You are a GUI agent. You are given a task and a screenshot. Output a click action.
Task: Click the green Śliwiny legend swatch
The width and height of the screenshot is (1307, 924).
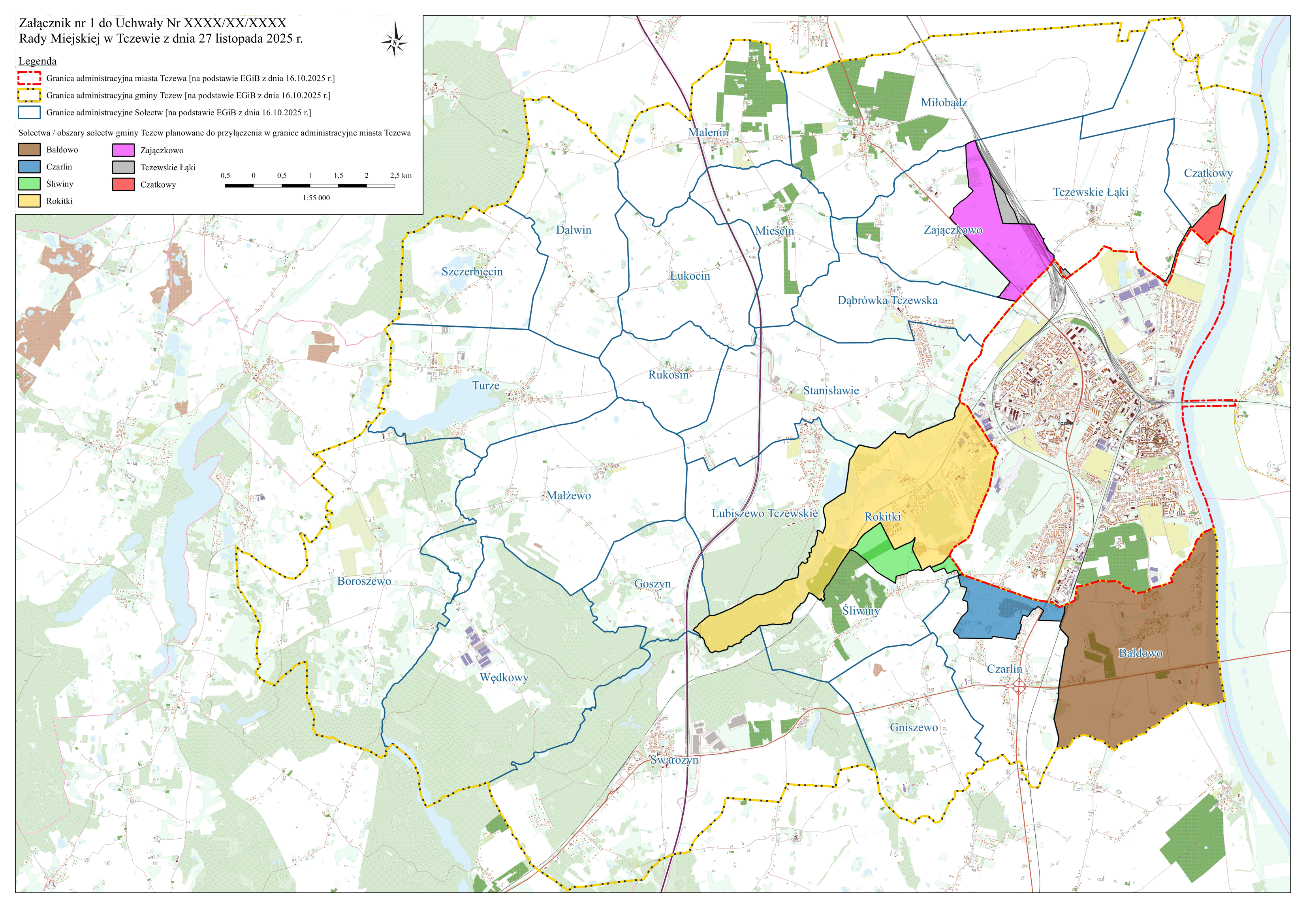[x=29, y=184]
